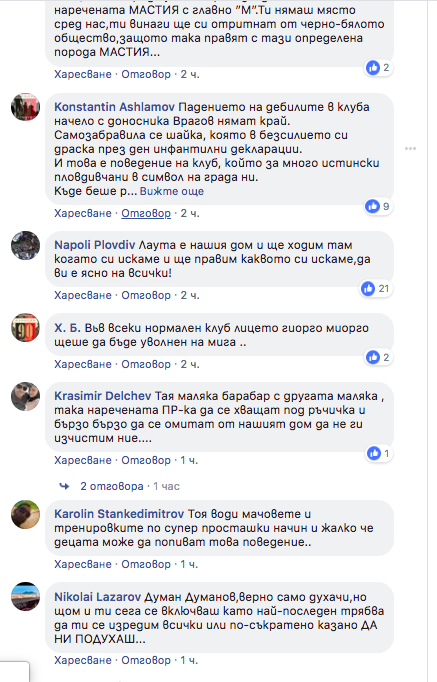Reply to Konstantin Ashlamov comment via Отговор
Screen dimensions: 437x682
146,214
